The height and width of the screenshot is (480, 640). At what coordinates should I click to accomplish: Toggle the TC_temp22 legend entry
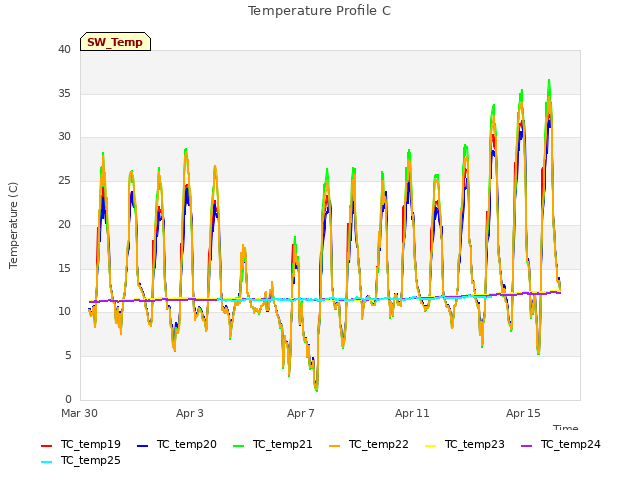[369, 444]
